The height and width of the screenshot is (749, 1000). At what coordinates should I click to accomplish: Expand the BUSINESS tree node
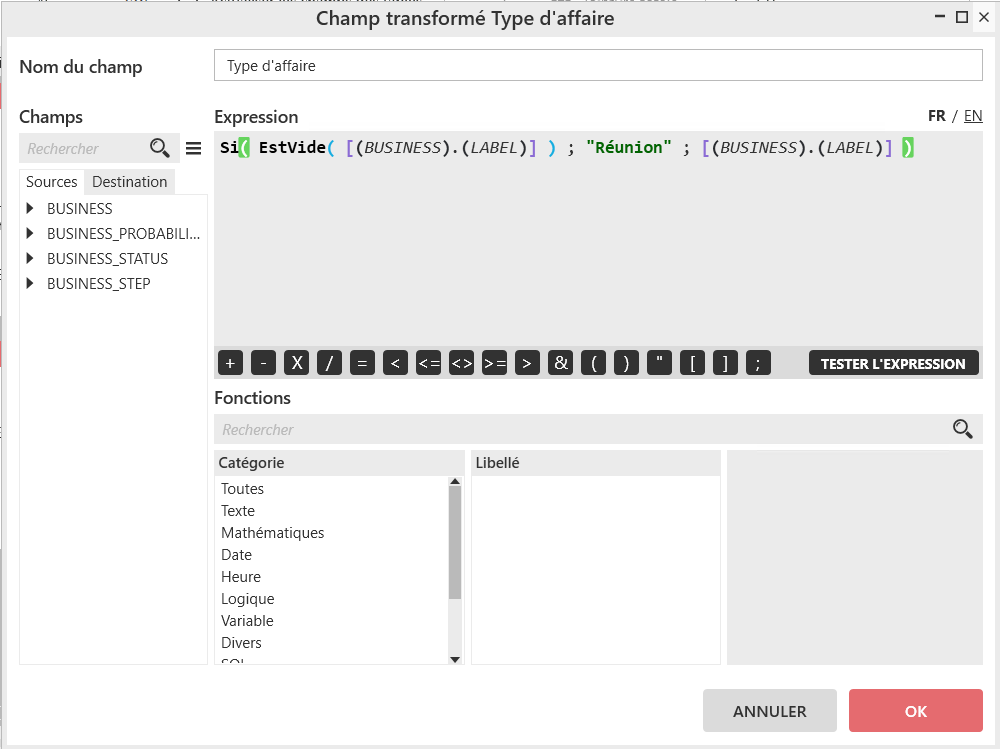pos(31,209)
